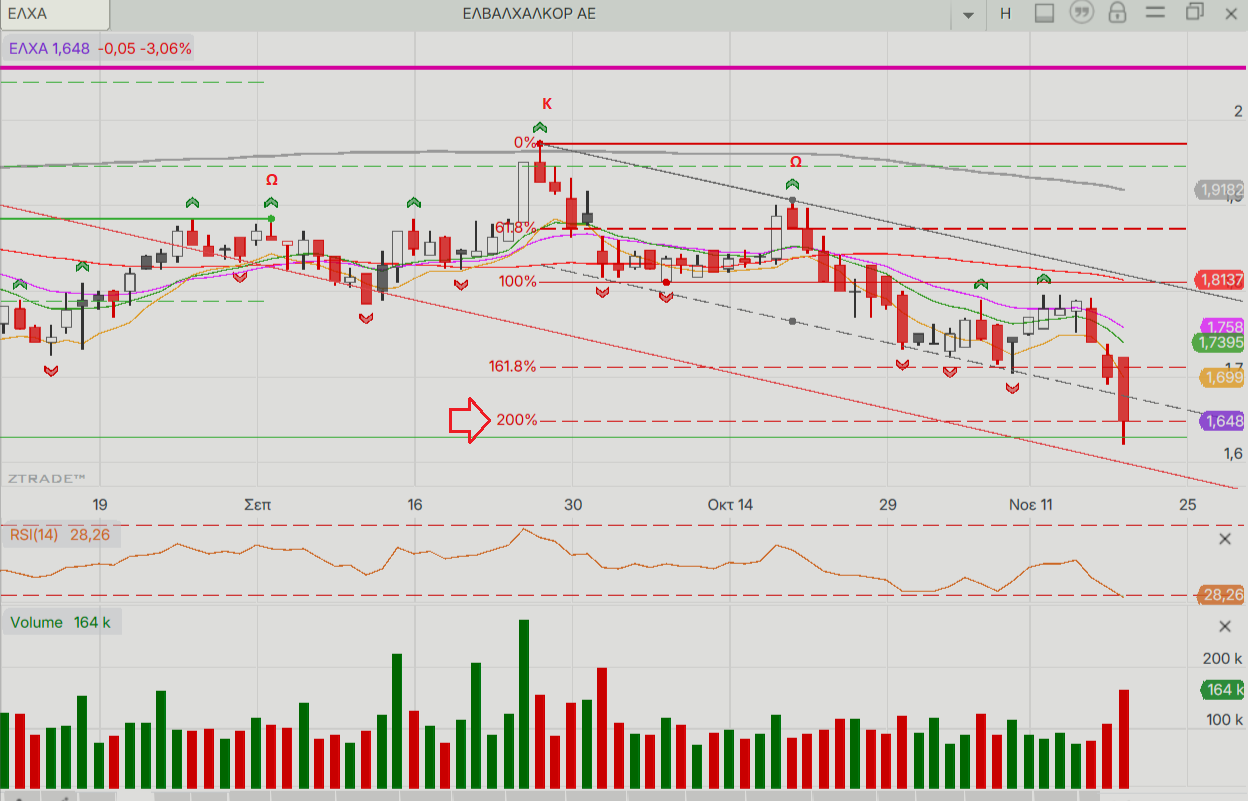
Task: Close the RSI(14) indicator panel
Action: [1225, 539]
